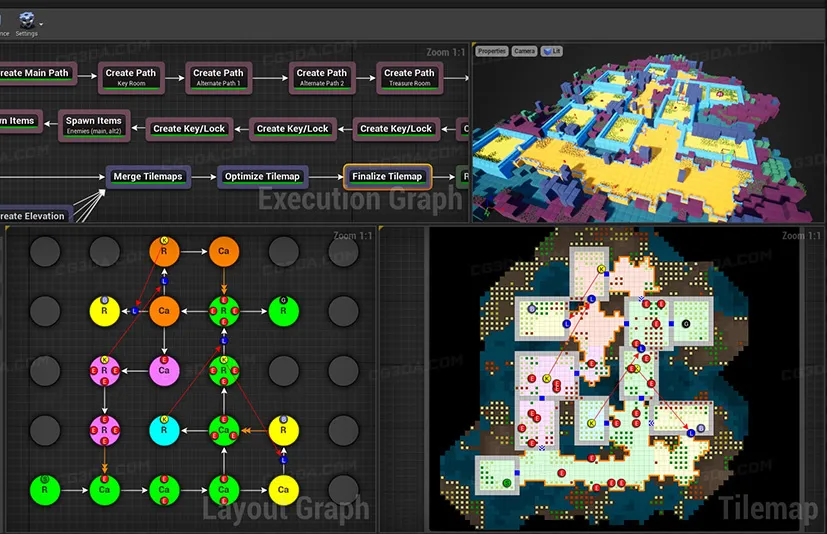Select the pink R node with K key marker
827x534 pixels.
(x=104, y=370)
